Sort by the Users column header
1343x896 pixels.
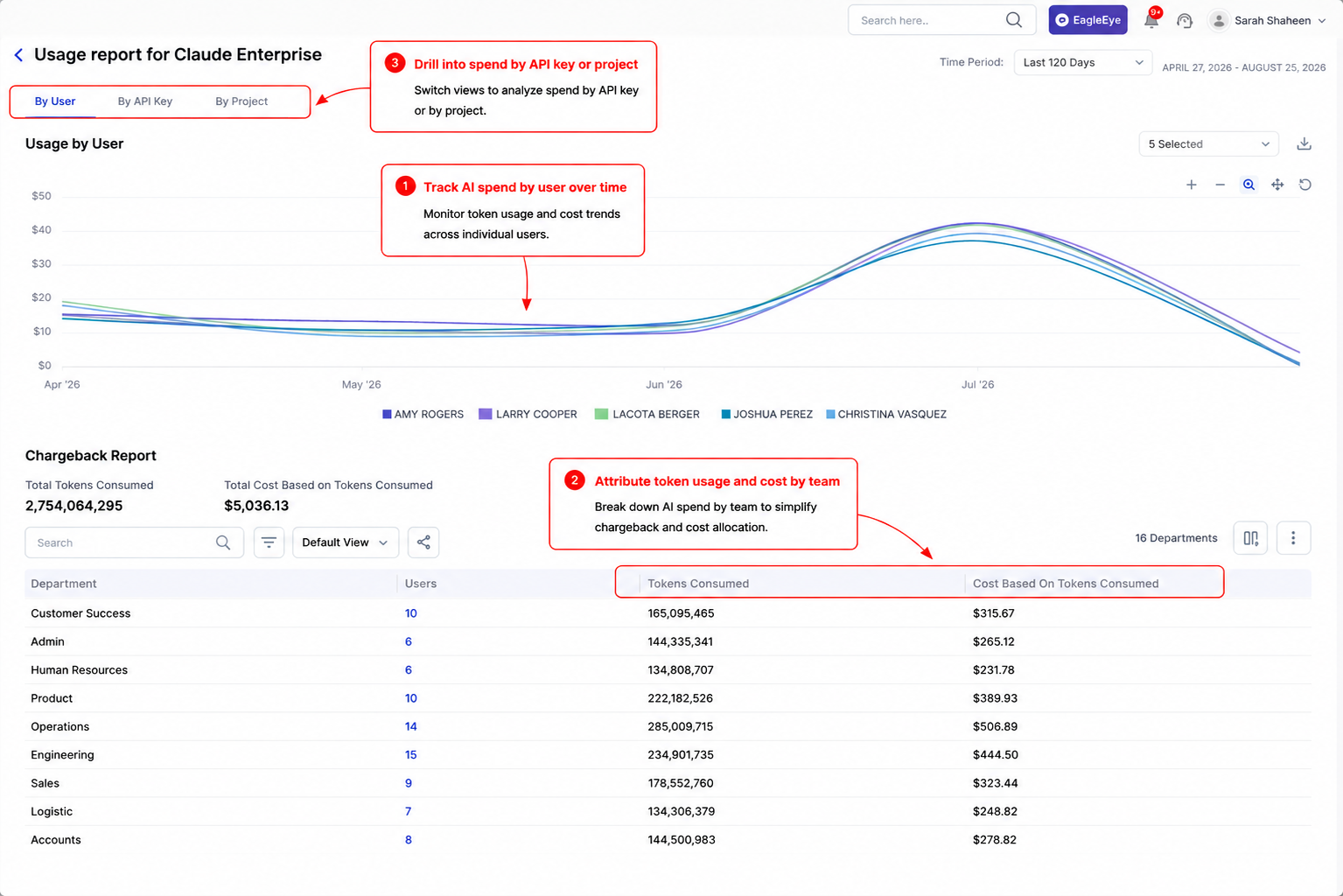[x=421, y=584]
